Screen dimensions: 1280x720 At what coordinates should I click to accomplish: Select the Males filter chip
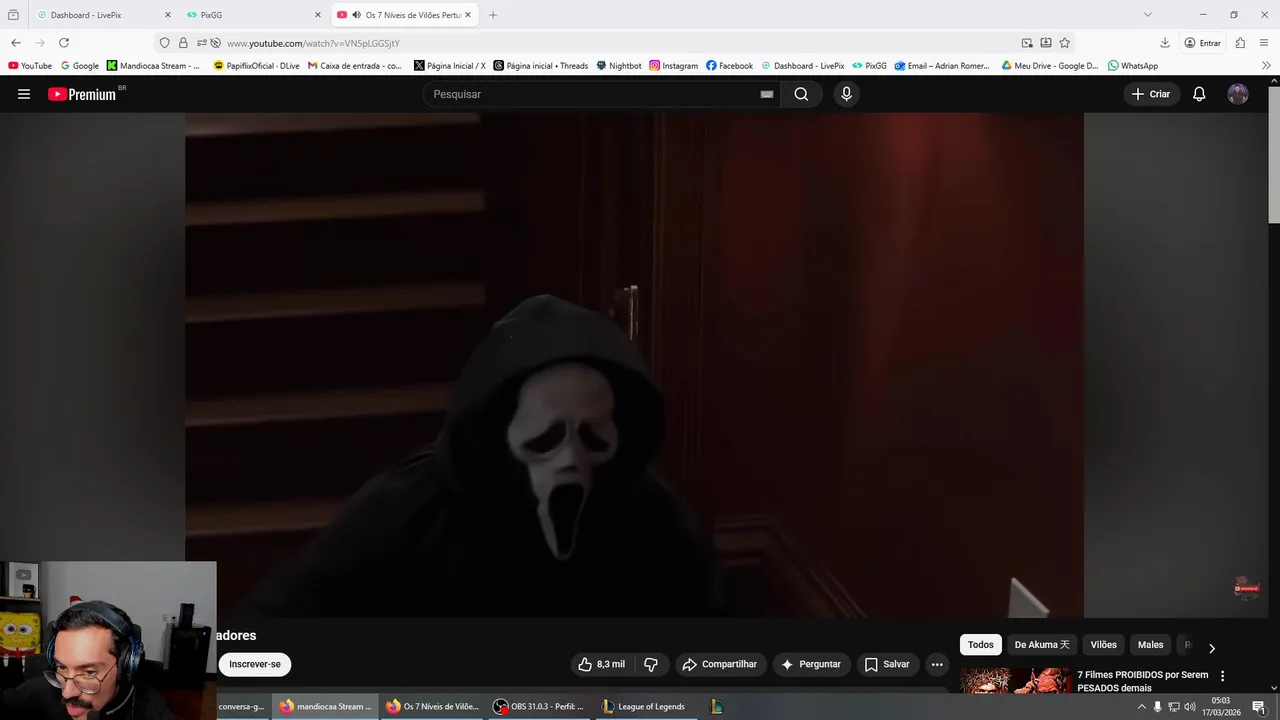[x=1151, y=645]
